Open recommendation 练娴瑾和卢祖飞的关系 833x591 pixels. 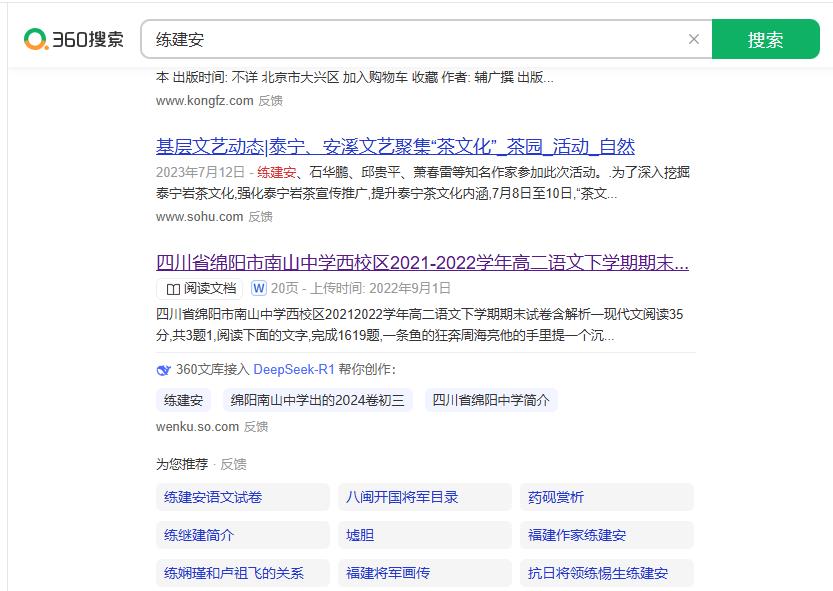coord(243,573)
